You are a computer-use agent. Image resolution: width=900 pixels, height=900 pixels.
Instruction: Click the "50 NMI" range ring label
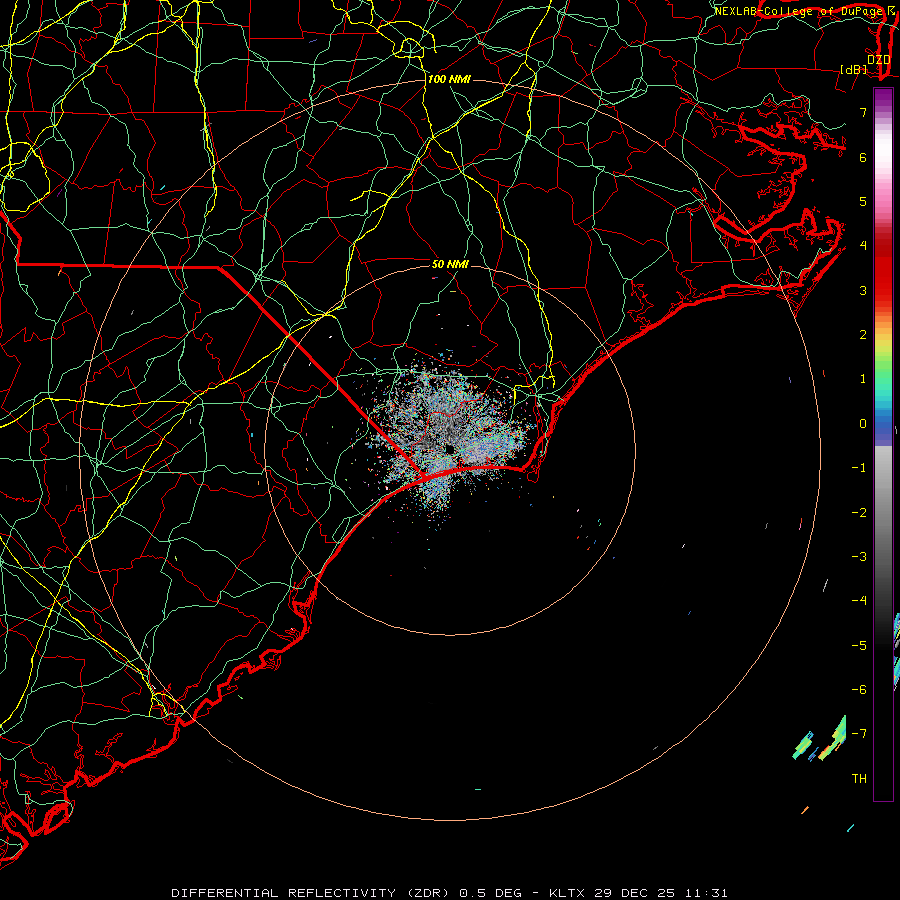click(x=450, y=264)
